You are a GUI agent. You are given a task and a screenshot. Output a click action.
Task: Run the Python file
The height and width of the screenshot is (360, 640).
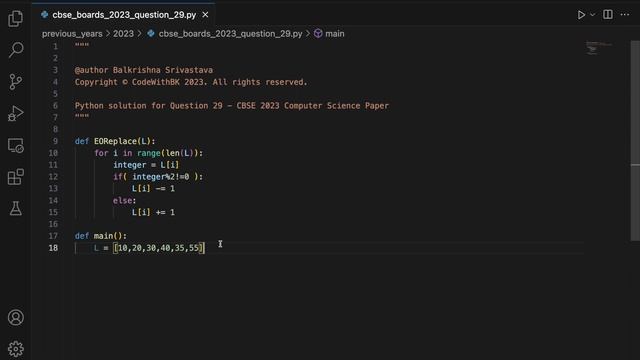coord(581,15)
